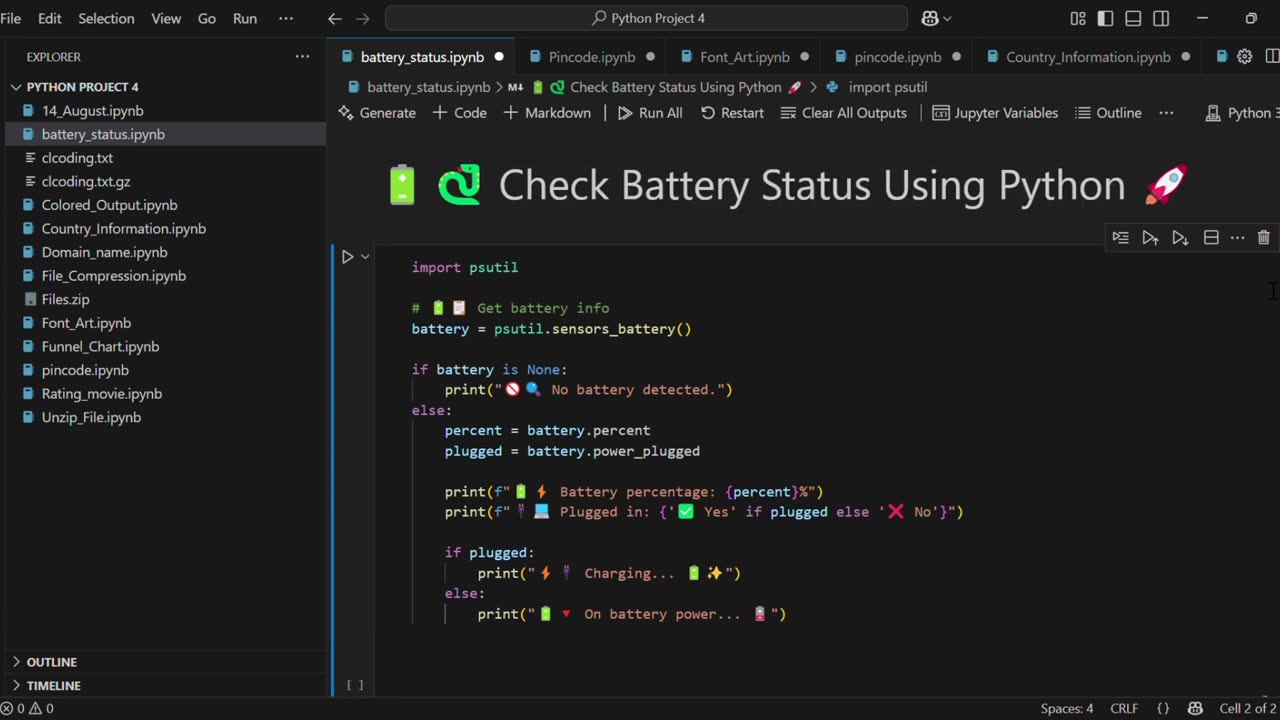Select language mode braces icon
Image resolution: width=1280 pixels, height=720 pixels.
[1163, 708]
